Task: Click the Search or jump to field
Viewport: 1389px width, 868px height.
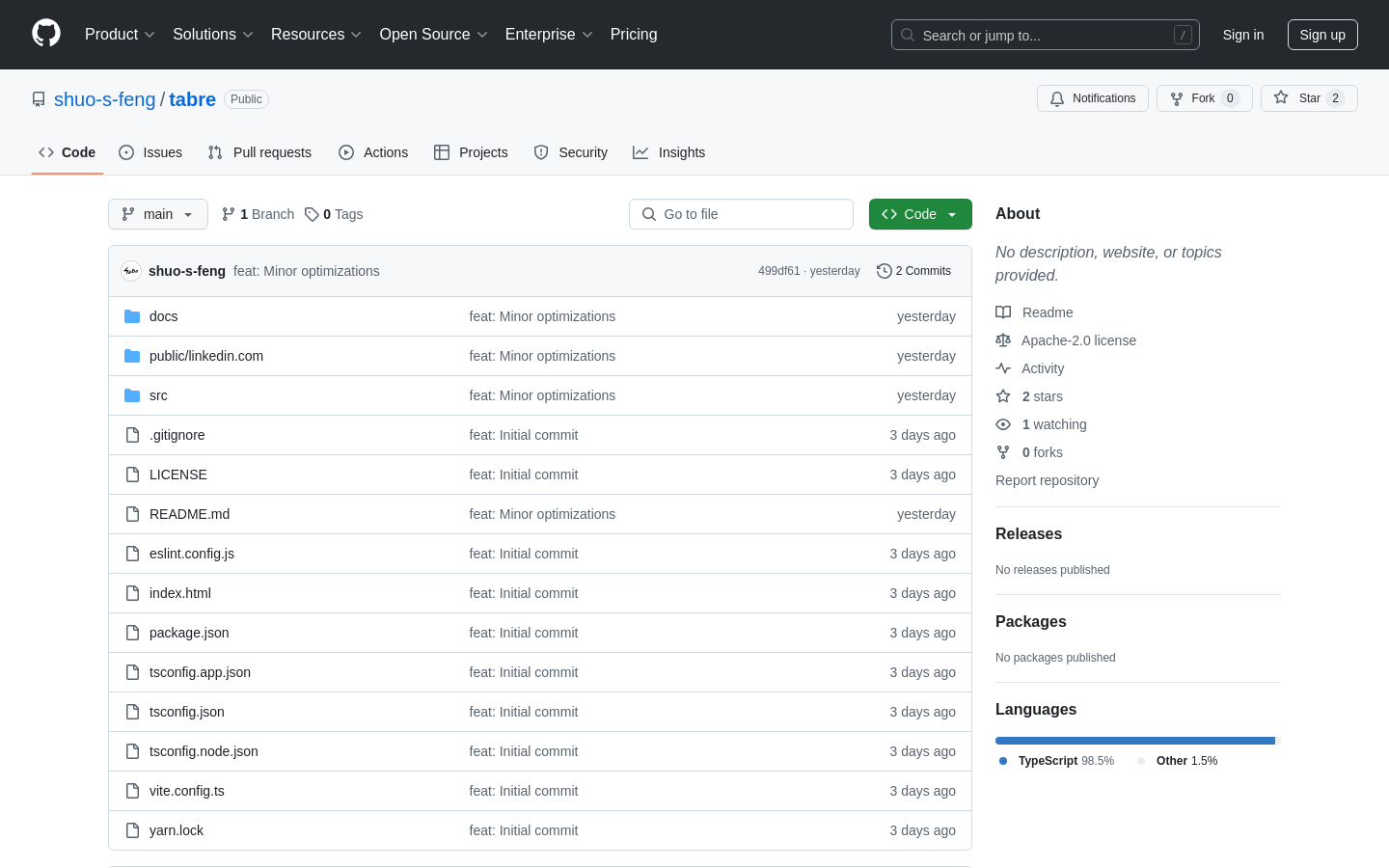Action: click(1046, 35)
